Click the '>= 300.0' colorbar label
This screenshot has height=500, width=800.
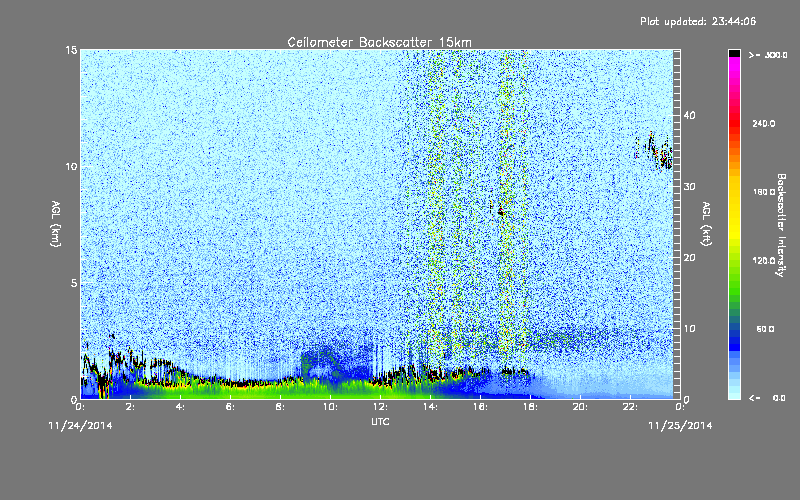[x=768, y=55]
